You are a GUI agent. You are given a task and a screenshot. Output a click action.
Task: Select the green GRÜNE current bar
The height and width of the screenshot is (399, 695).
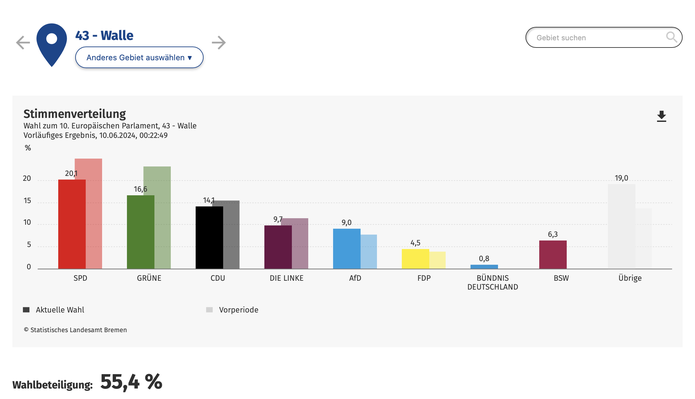coord(141,232)
